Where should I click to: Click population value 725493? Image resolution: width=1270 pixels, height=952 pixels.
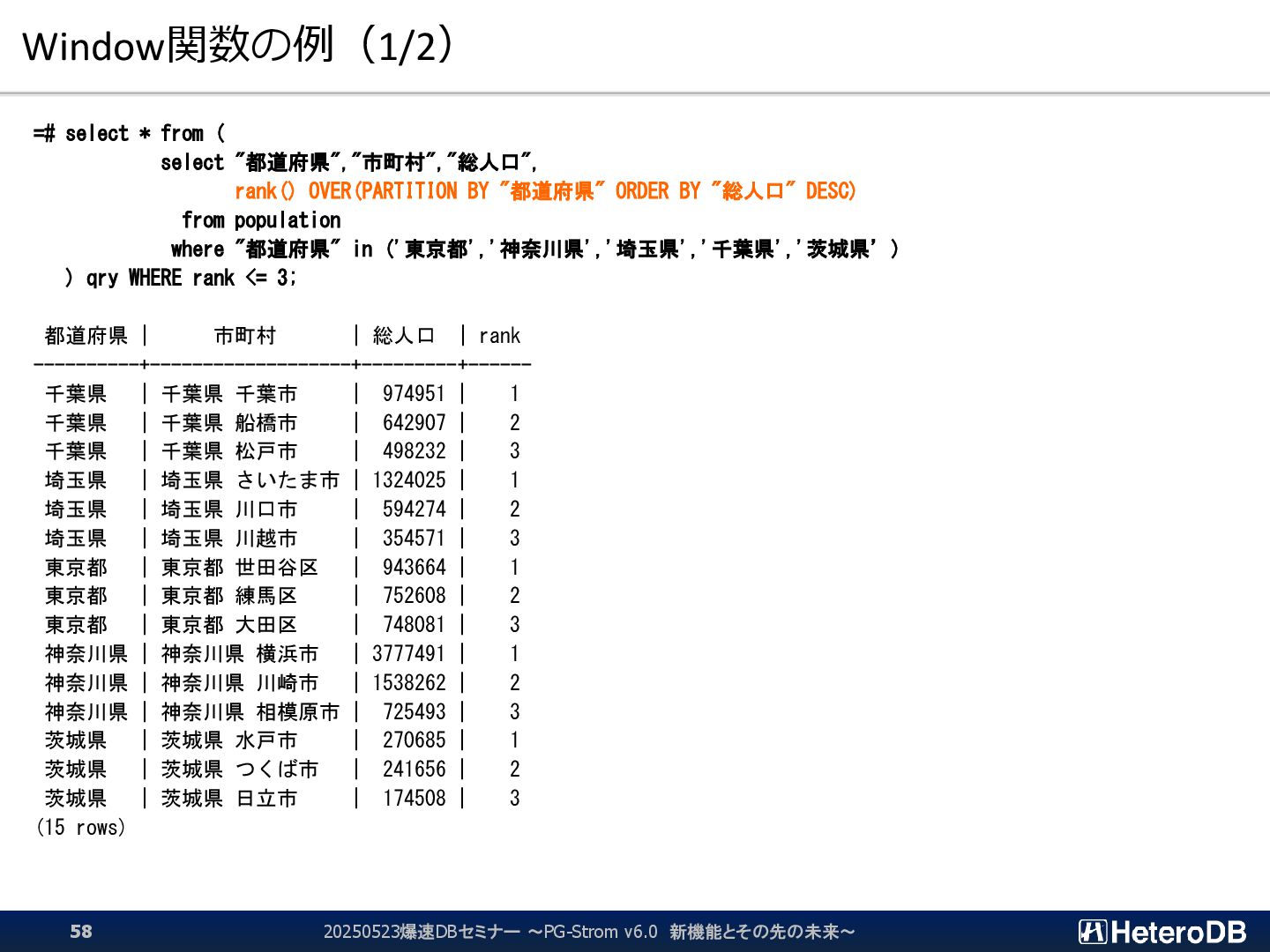coord(414,712)
